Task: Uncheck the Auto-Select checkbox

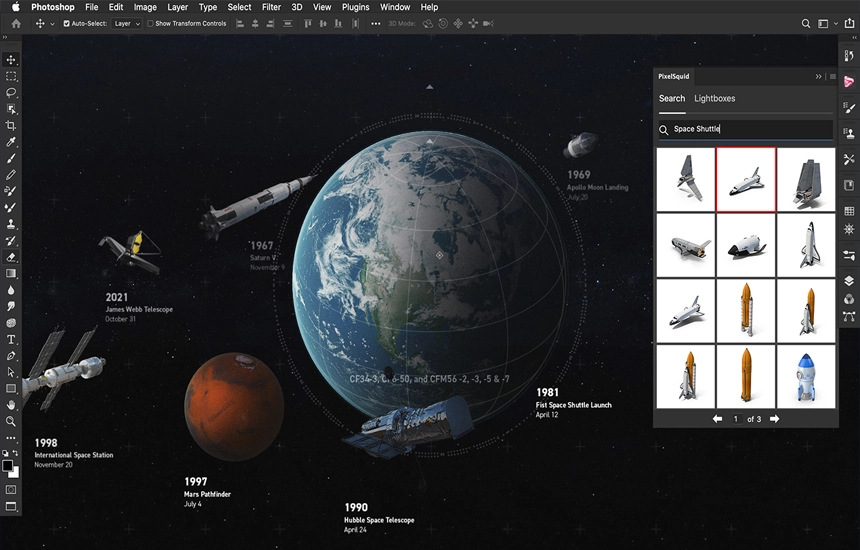Action: click(67, 23)
